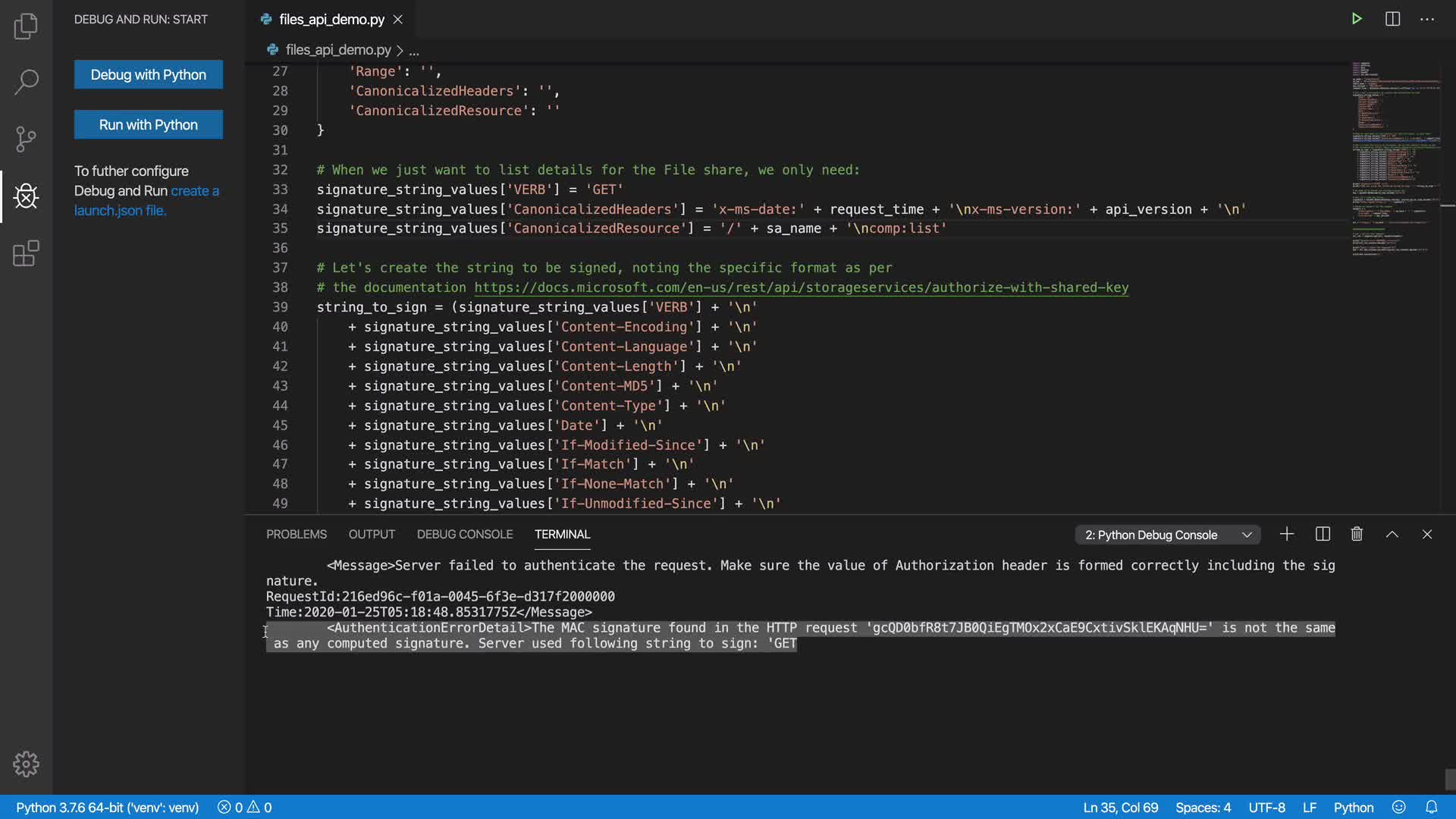Open the Explorer view in activity bar
The height and width of the screenshot is (819, 1456).
pos(26,27)
